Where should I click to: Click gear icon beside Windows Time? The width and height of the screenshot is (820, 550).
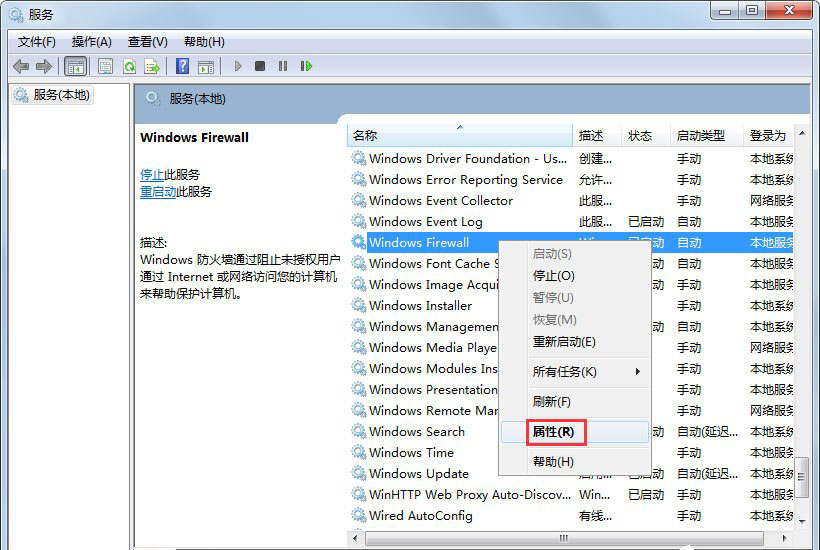pyautogui.click(x=358, y=452)
